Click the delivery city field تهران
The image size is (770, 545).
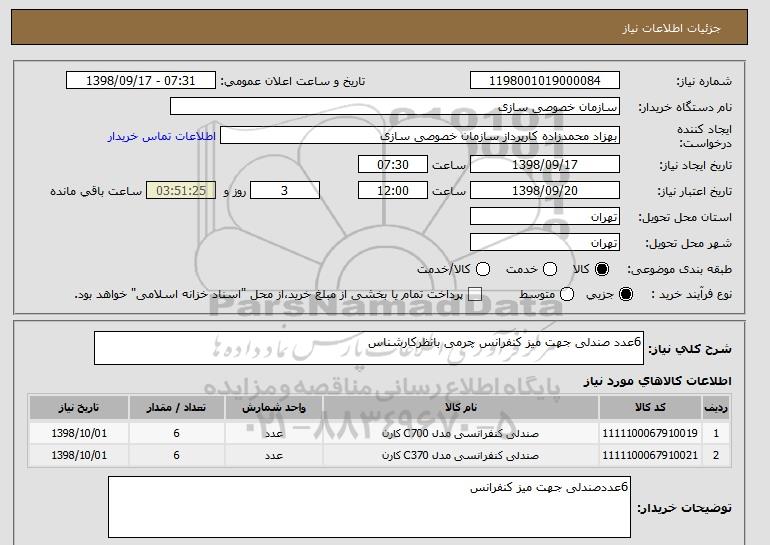(545, 243)
